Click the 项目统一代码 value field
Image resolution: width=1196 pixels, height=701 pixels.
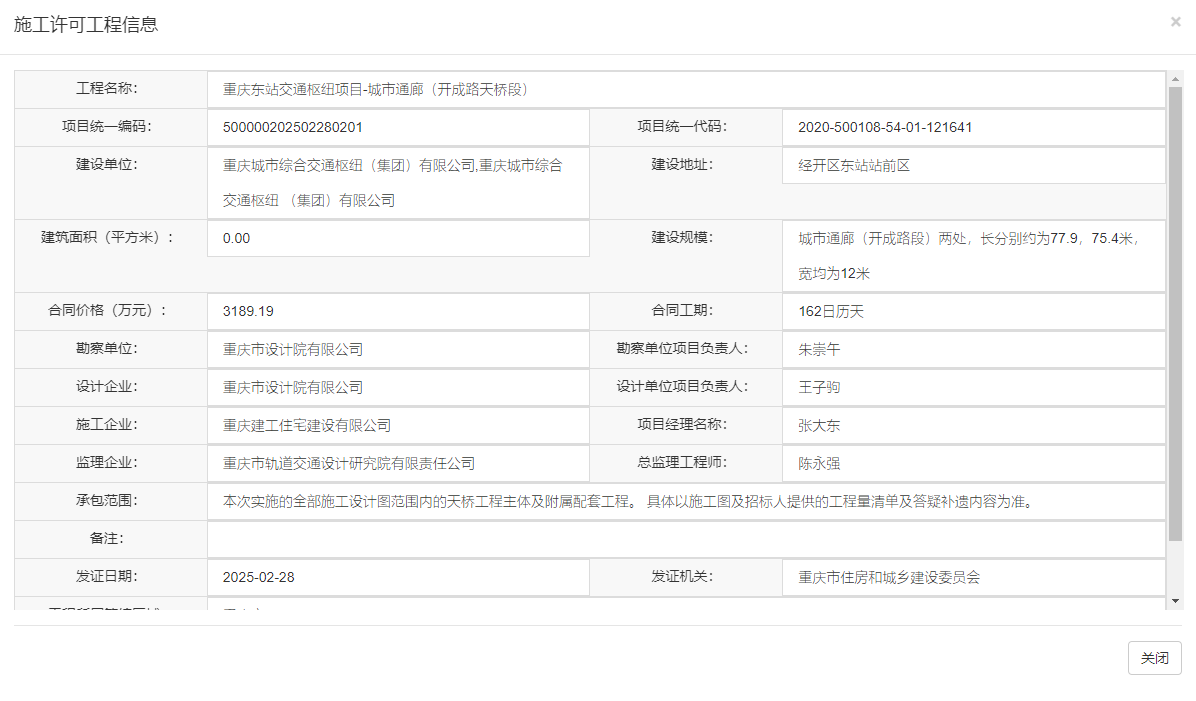[973, 127]
